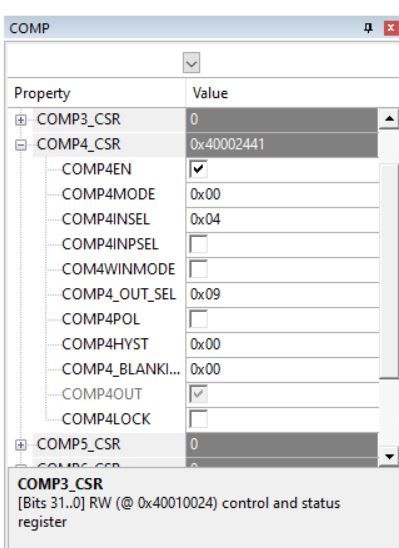Pin the COMP panel with pushpin icon
The width and height of the screenshot is (399, 548).
point(368,28)
